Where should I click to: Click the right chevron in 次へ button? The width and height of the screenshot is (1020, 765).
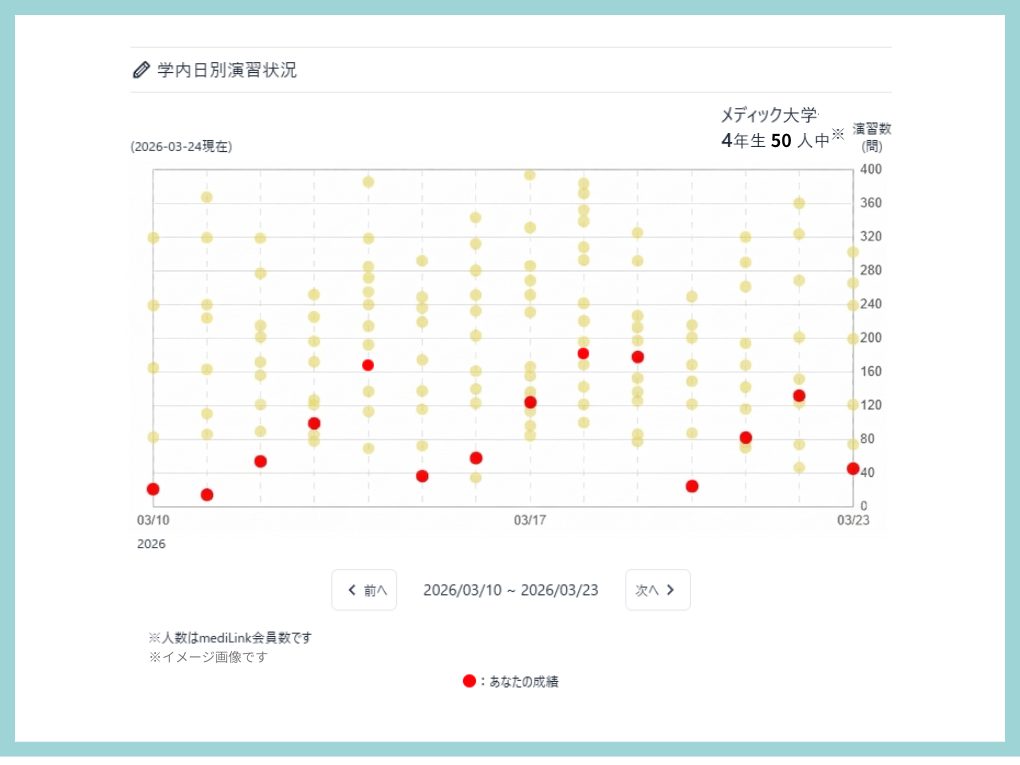pyautogui.click(x=670, y=590)
